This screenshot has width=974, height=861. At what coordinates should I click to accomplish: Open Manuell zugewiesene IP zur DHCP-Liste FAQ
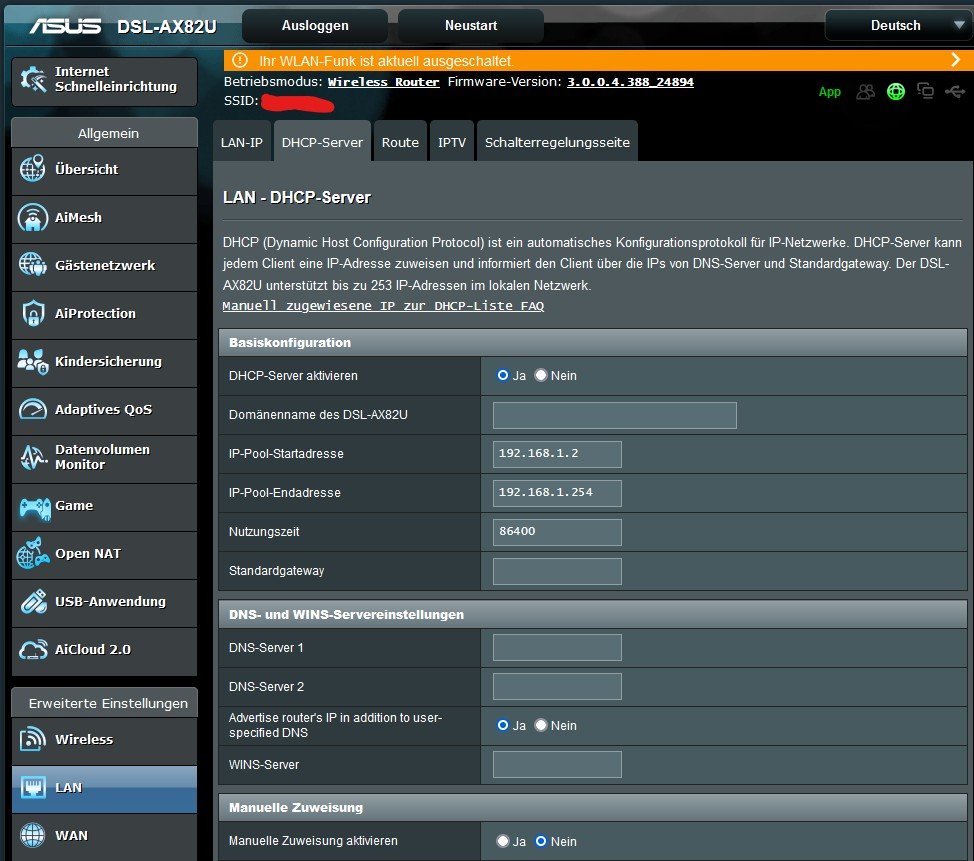tap(383, 306)
